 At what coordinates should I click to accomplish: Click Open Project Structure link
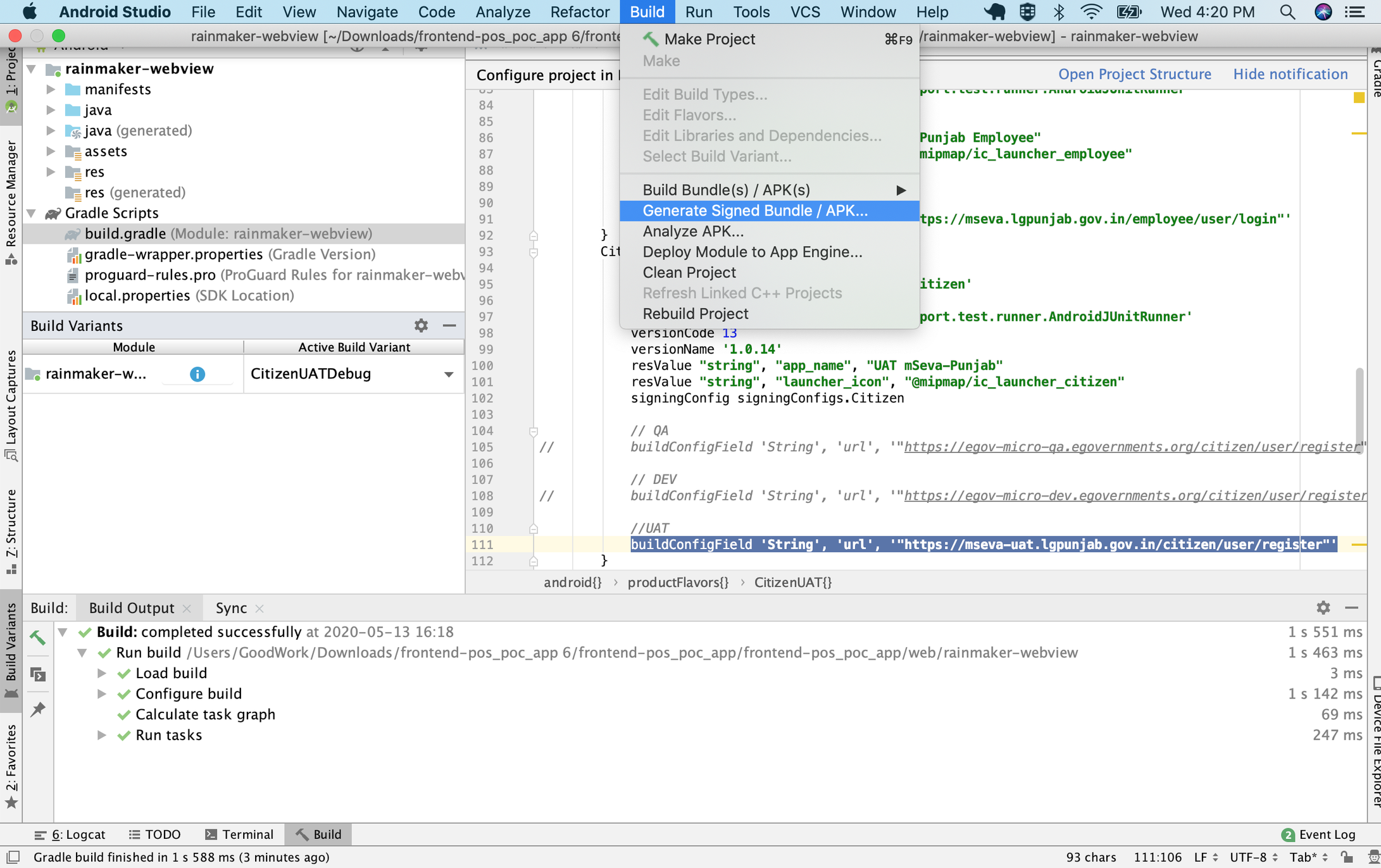[1135, 74]
